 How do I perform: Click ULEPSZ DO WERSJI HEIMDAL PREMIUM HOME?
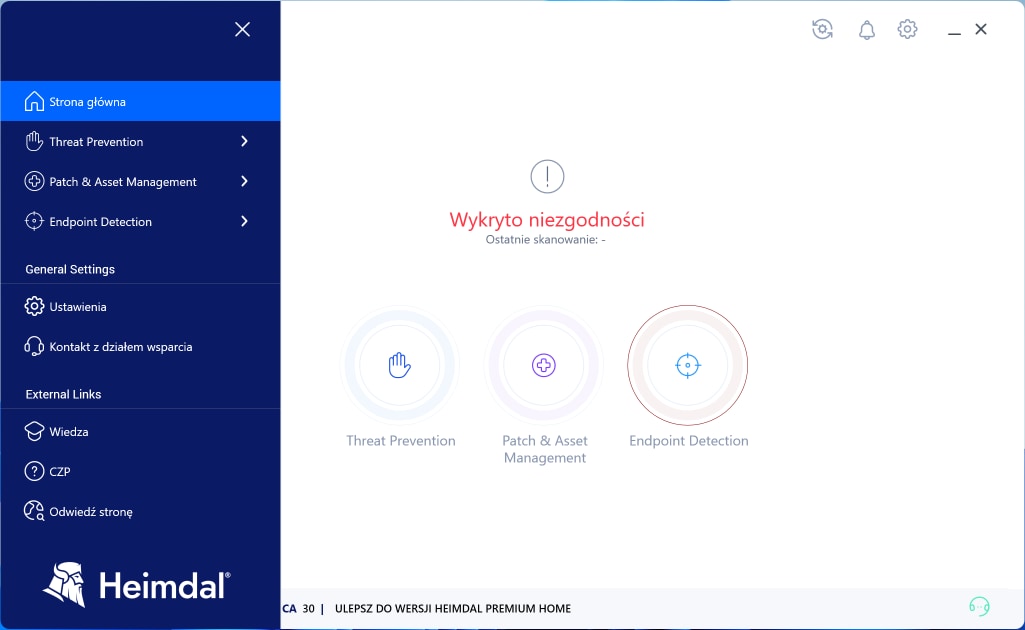(452, 608)
